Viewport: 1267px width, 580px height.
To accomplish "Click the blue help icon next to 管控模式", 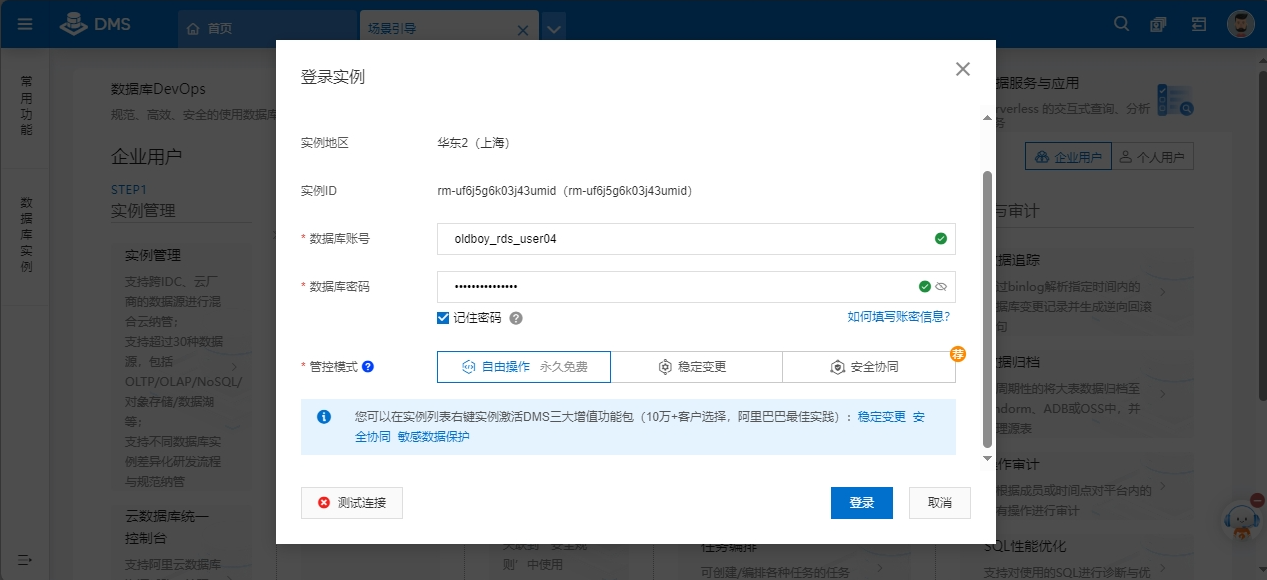I will [x=368, y=367].
